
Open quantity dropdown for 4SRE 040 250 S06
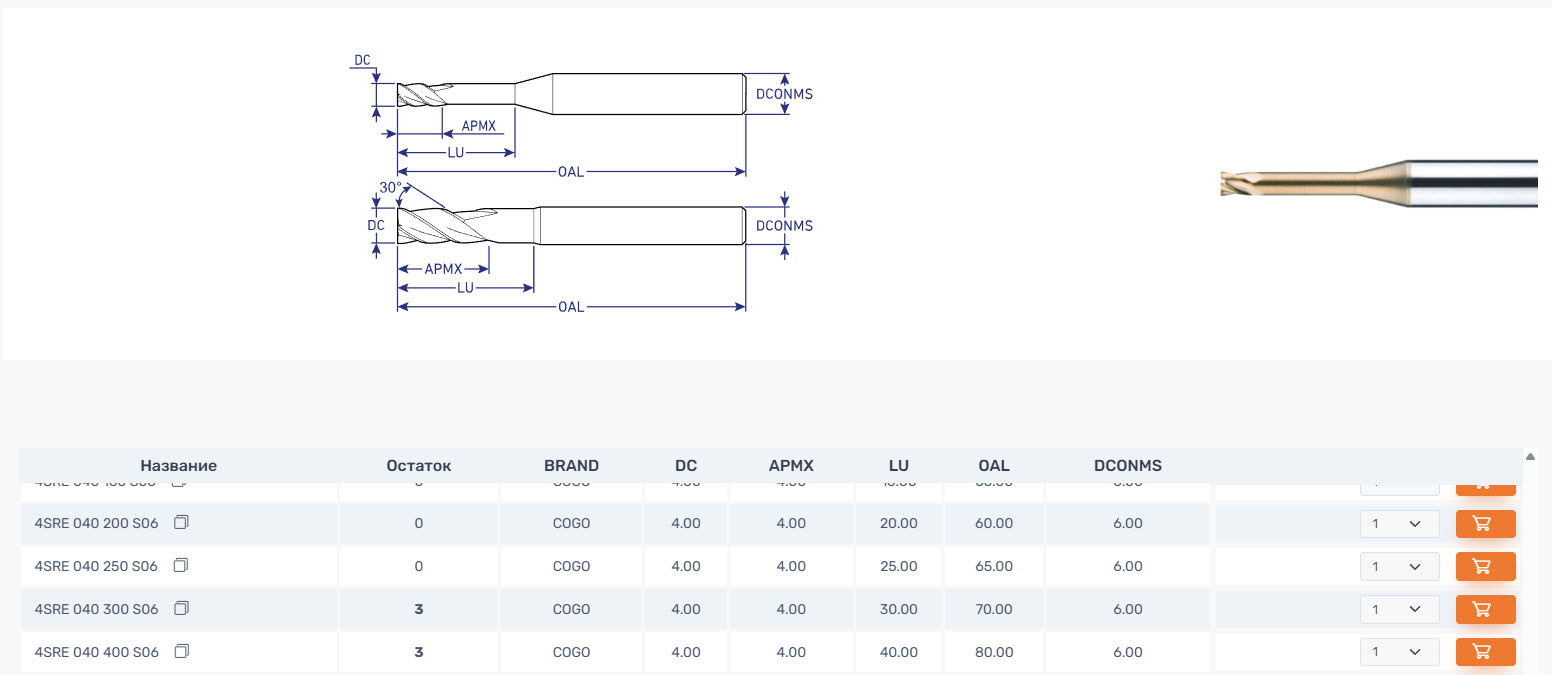coord(1399,567)
